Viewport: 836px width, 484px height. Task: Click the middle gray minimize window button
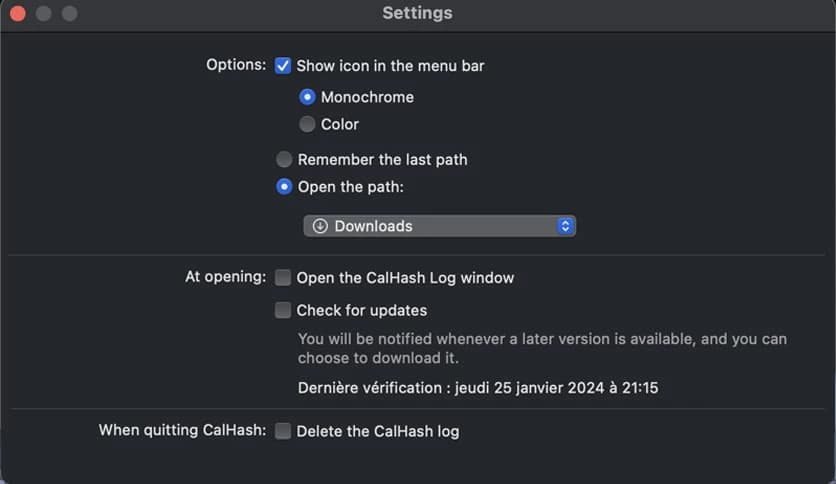click(x=43, y=14)
